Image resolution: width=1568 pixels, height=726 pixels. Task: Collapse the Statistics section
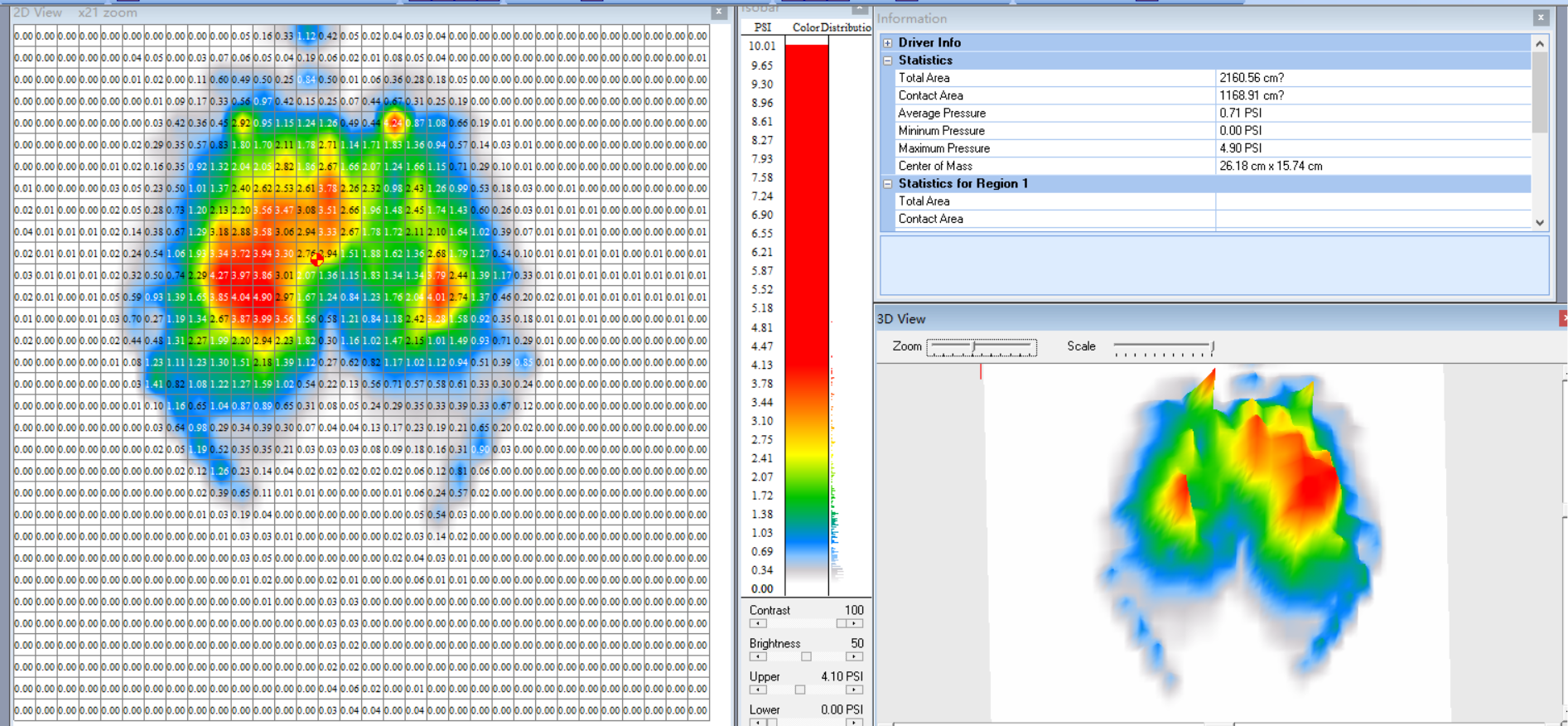pos(888,60)
